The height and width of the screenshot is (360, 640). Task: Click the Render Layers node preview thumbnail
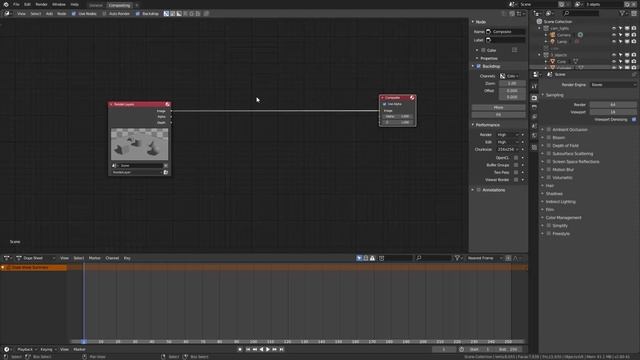[140, 144]
